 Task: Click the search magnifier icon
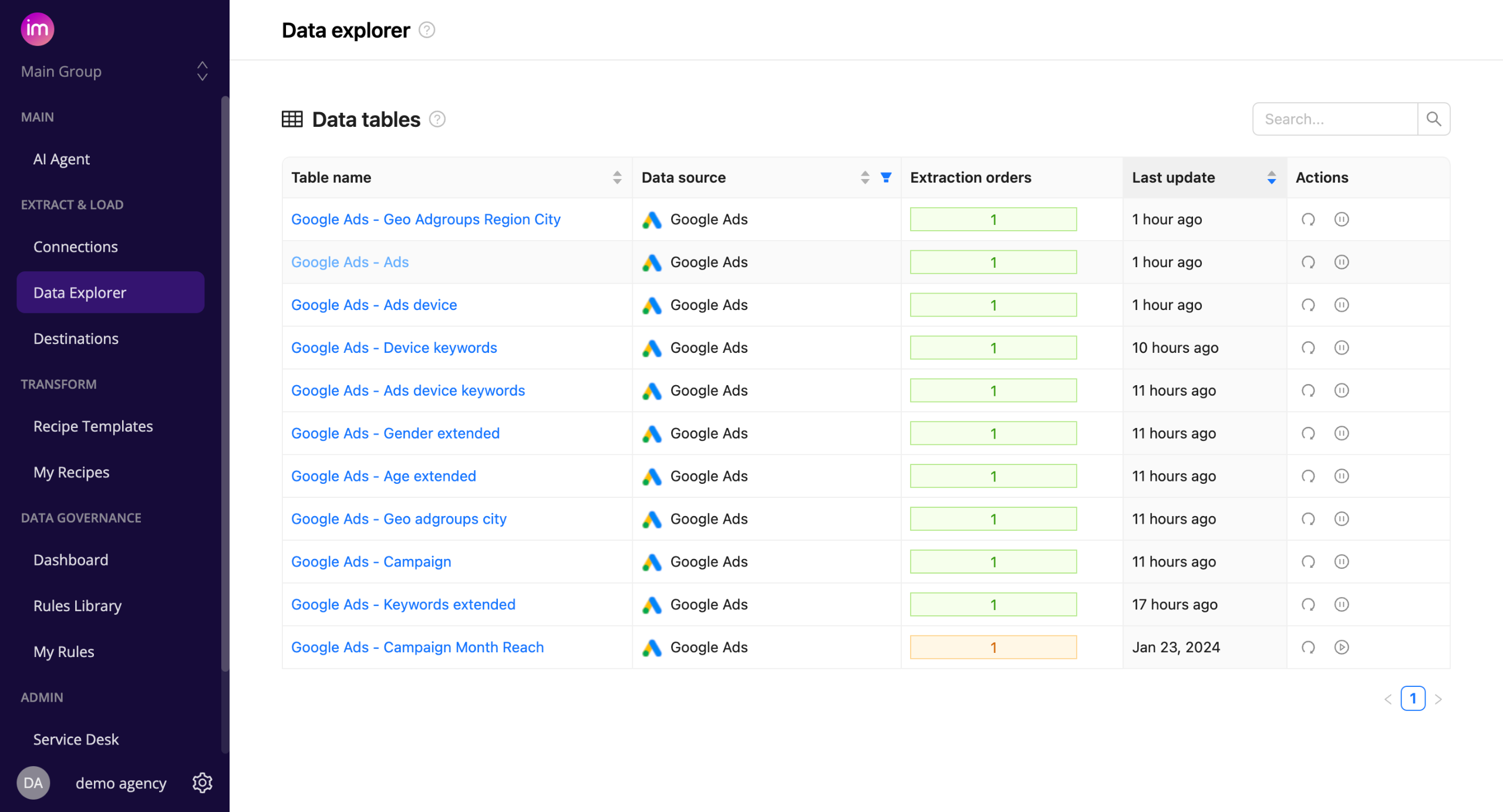1434,119
